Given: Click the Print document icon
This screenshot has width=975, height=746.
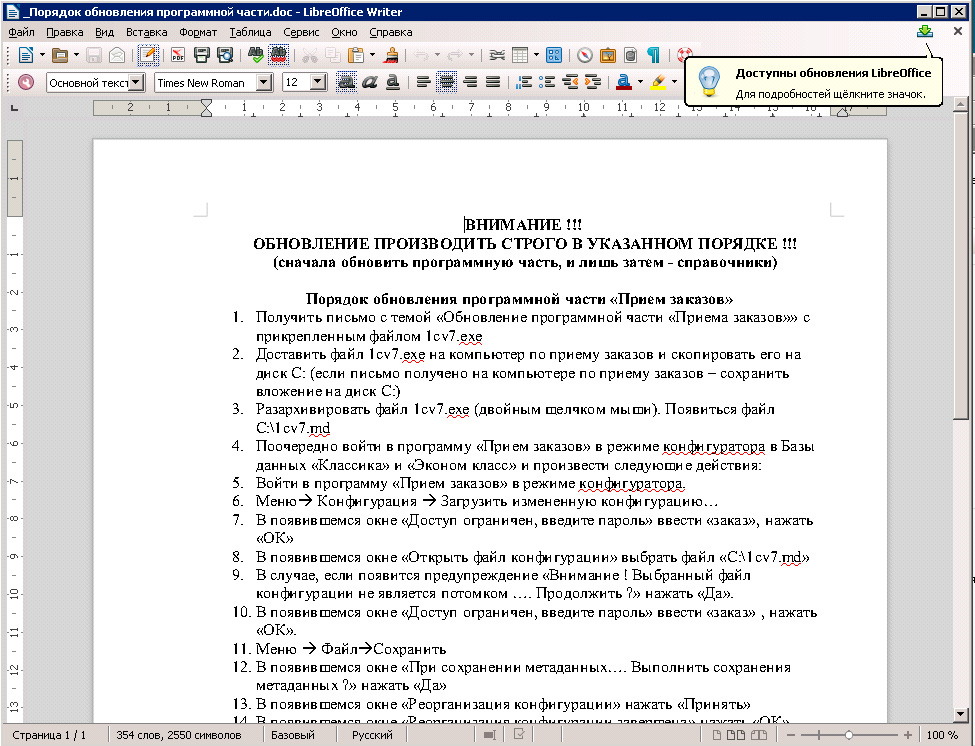Looking at the screenshot, I should [201, 55].
